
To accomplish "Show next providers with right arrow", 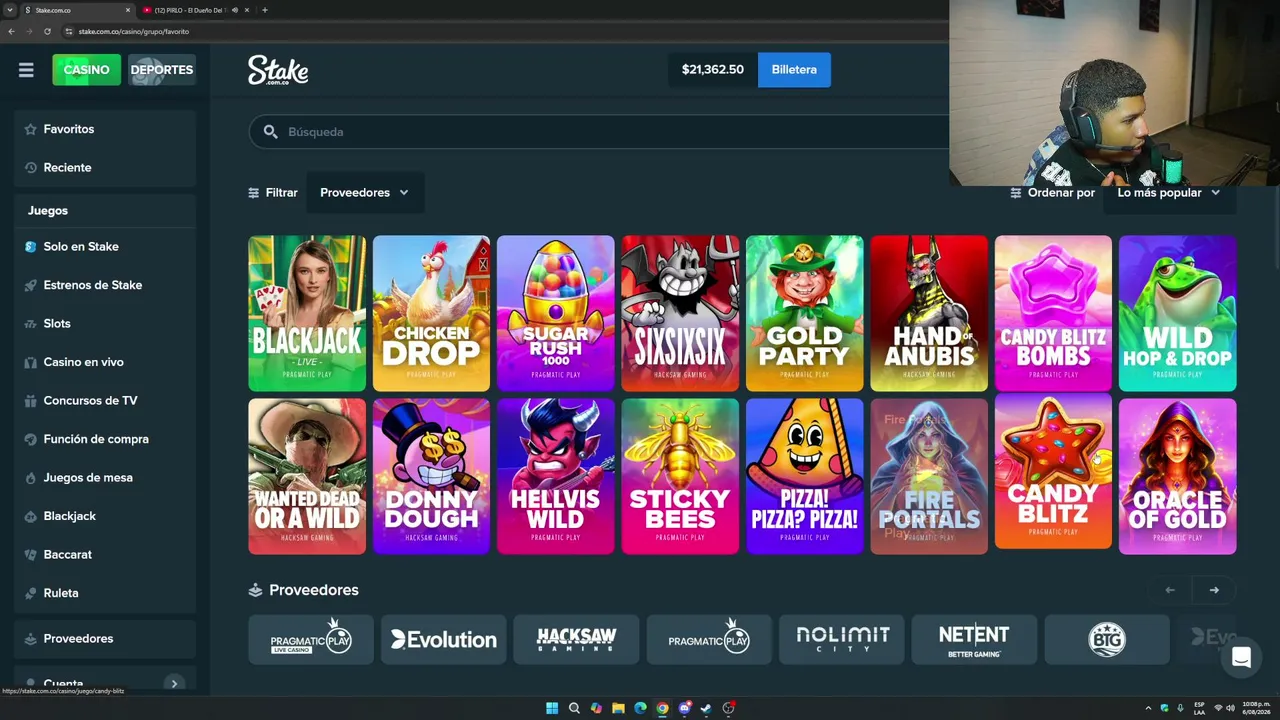I will [1214, 590].
